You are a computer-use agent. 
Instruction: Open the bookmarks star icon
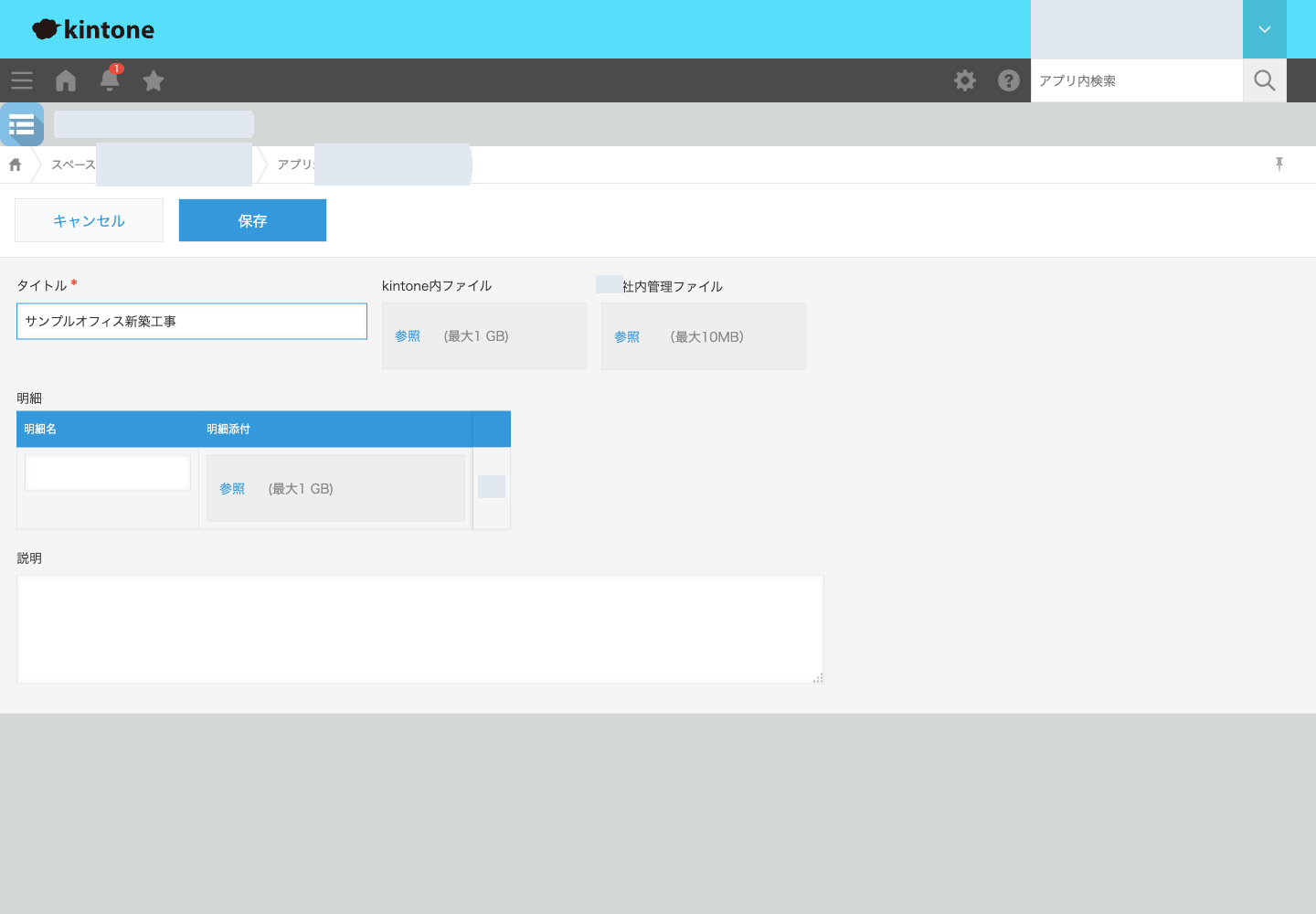pyautogui.click(x=154, y=80)
